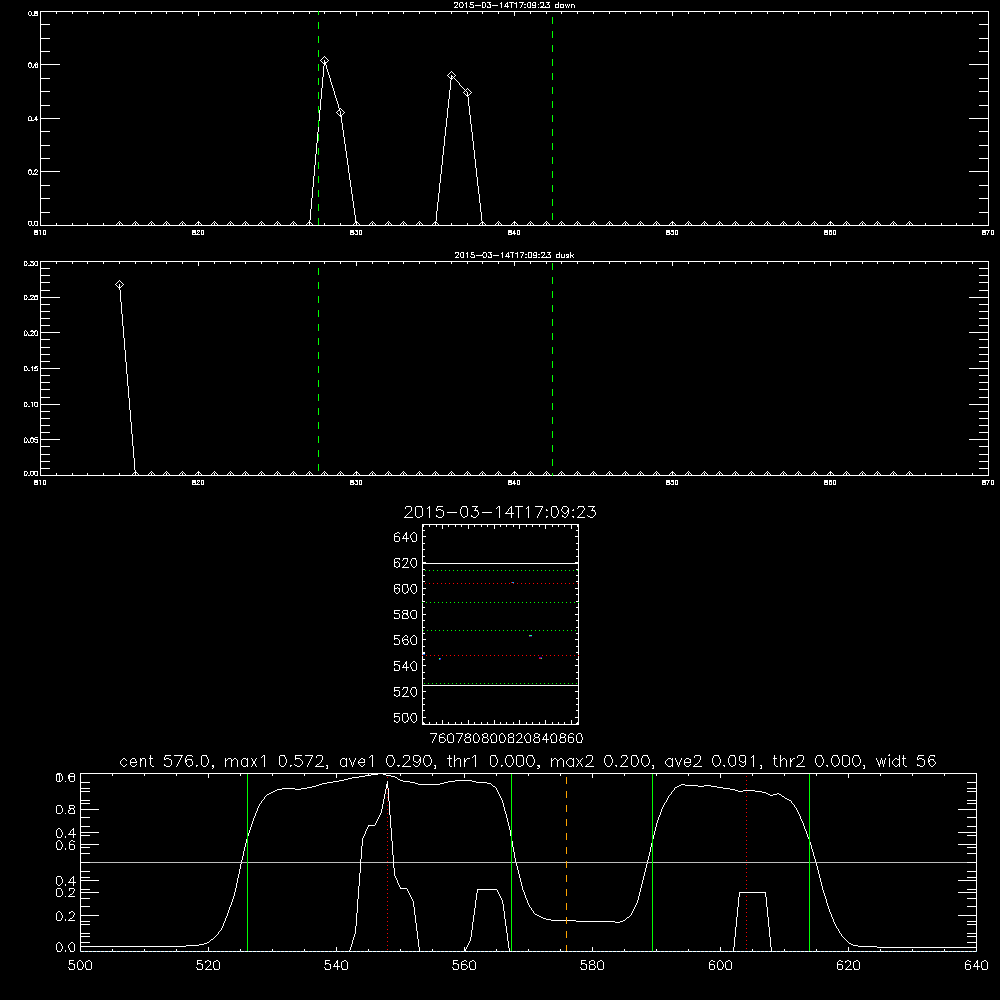
Task: Select the 'max2 0.200' value
Action: pos(599,761)
